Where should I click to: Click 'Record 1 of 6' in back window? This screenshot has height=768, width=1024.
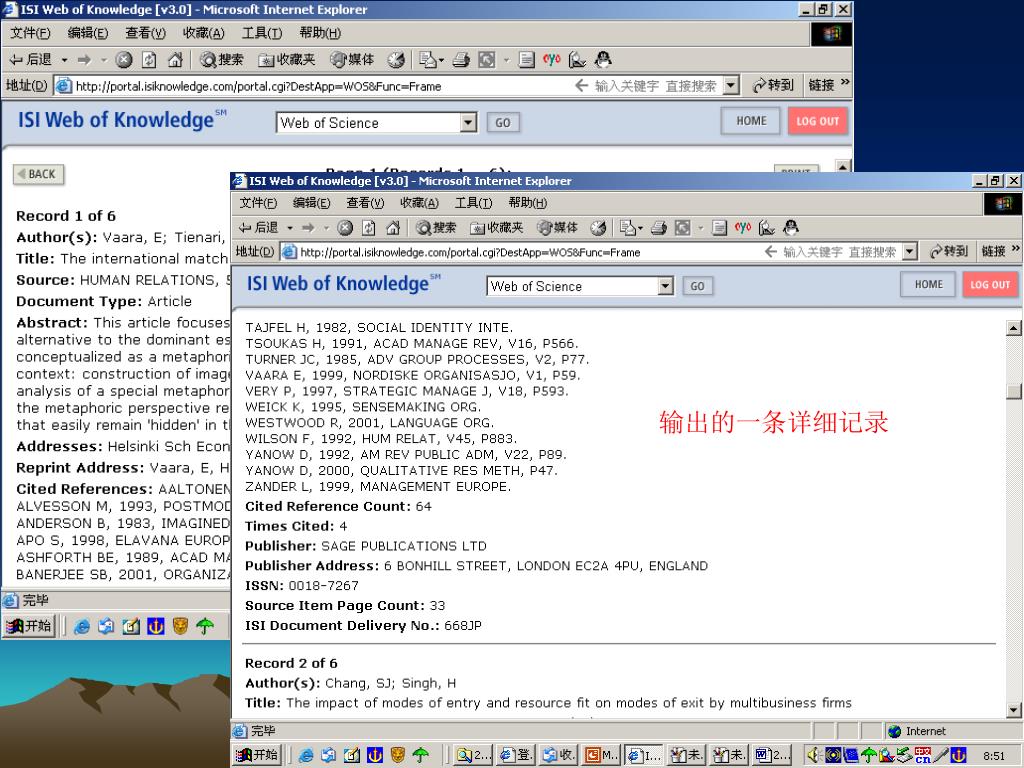pos(66,216)
